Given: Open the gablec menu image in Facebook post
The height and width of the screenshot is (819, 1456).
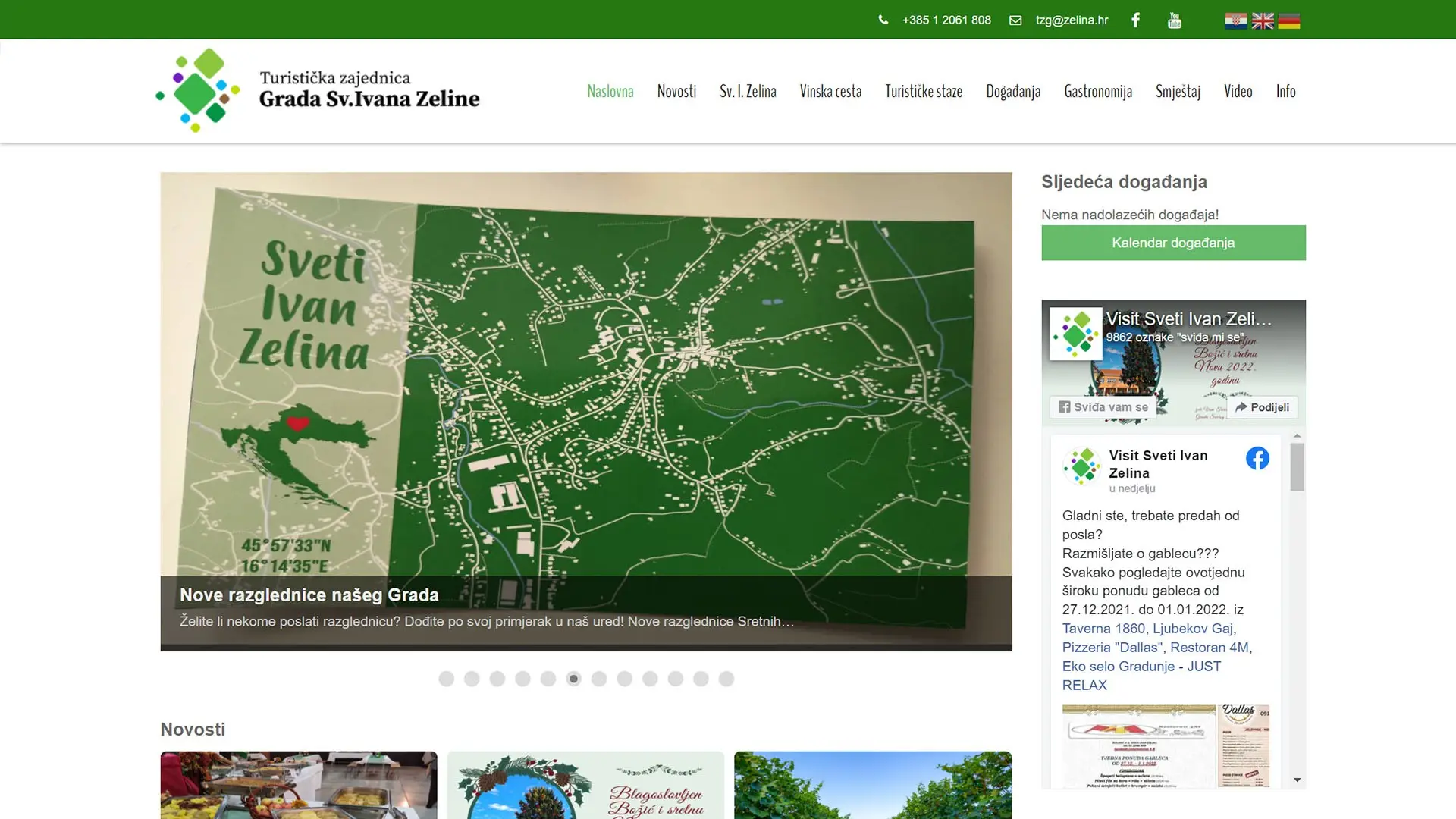Looking at the screenshot, I should pyautogui.click(x=1139, y=746).
